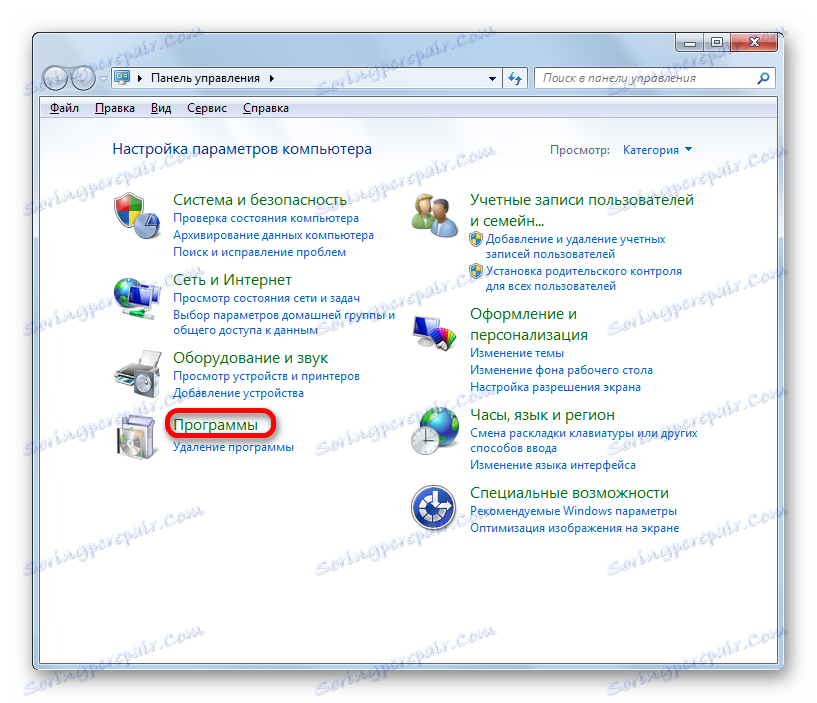The width and height of the screenshot is (817, 703).
Task: Open the Справка menu
Action: point(266,108)
